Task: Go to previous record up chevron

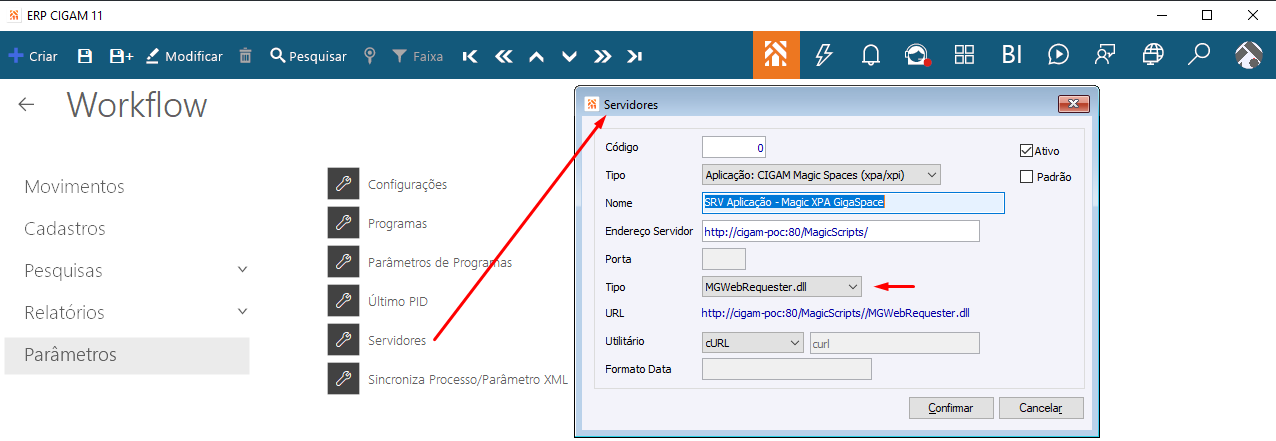Action: (536, 56)
